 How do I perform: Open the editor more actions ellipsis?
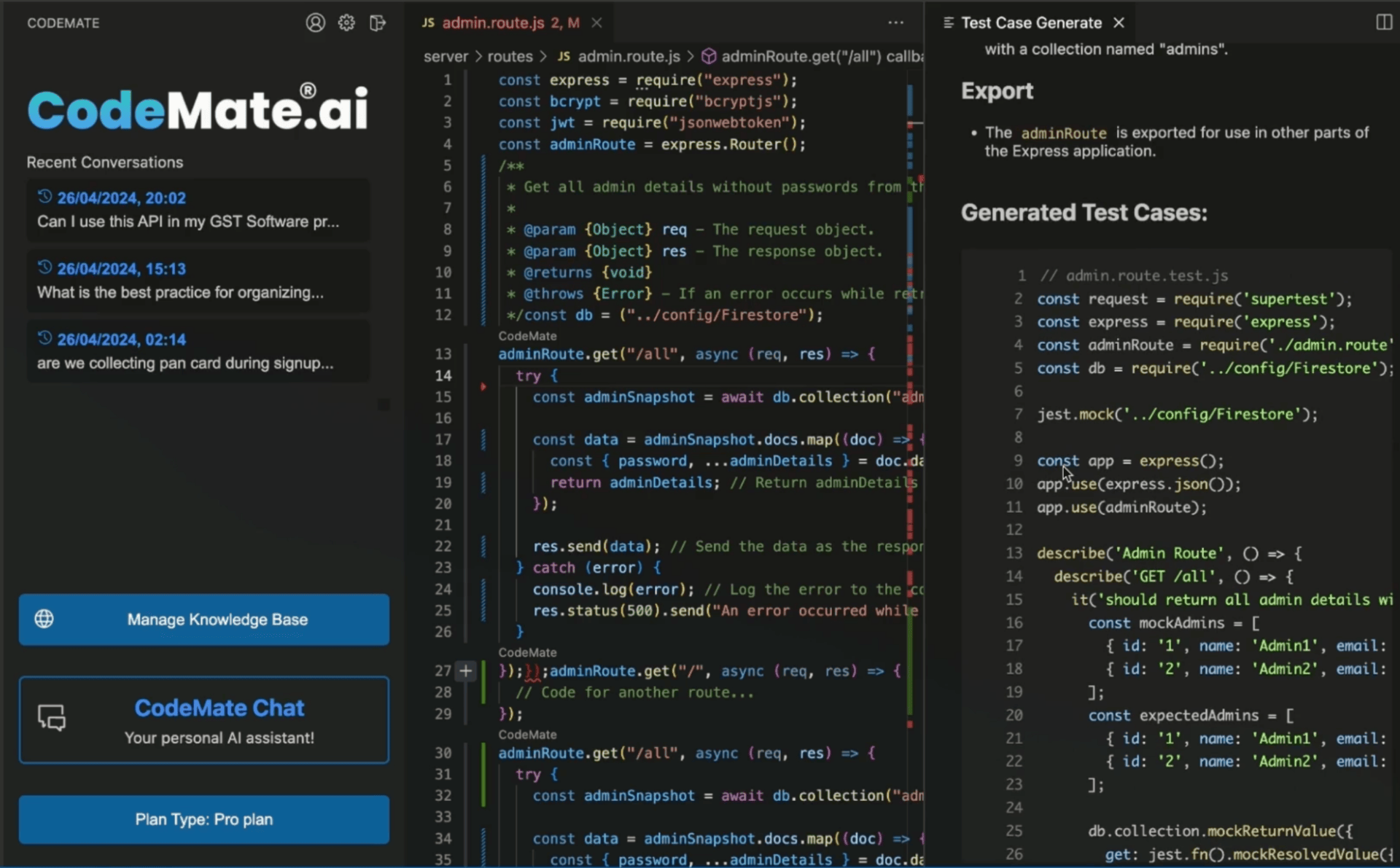pyautogui.click(x=895, y=23)
